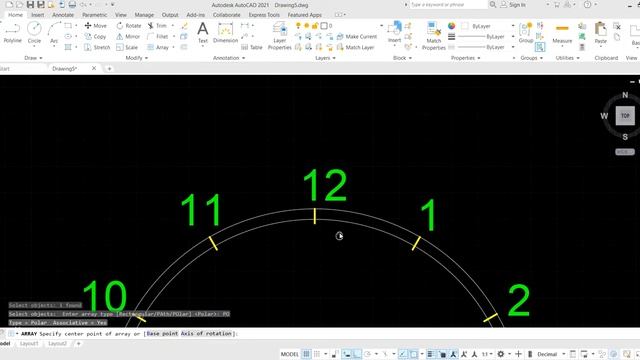Expand the Layers panel
The image size is (640, 360).
click(325, 58)
